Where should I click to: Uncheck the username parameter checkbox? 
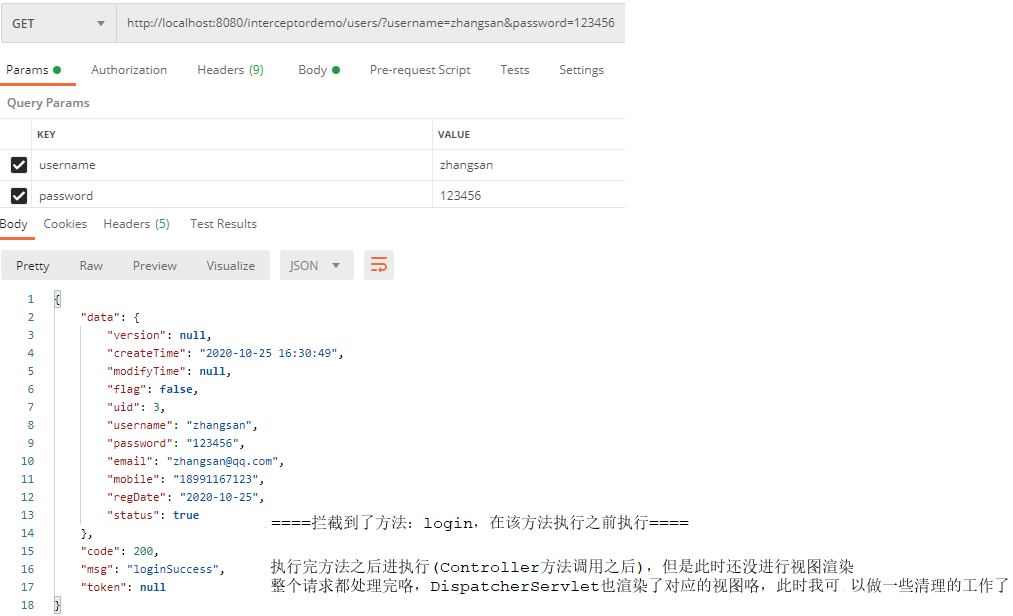(18, 165)
